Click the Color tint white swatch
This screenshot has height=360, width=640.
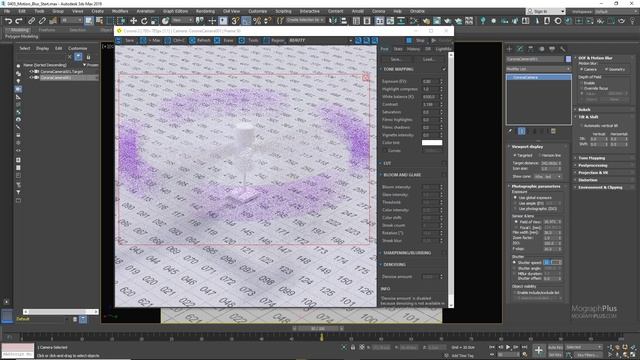(x=432, y=142)
